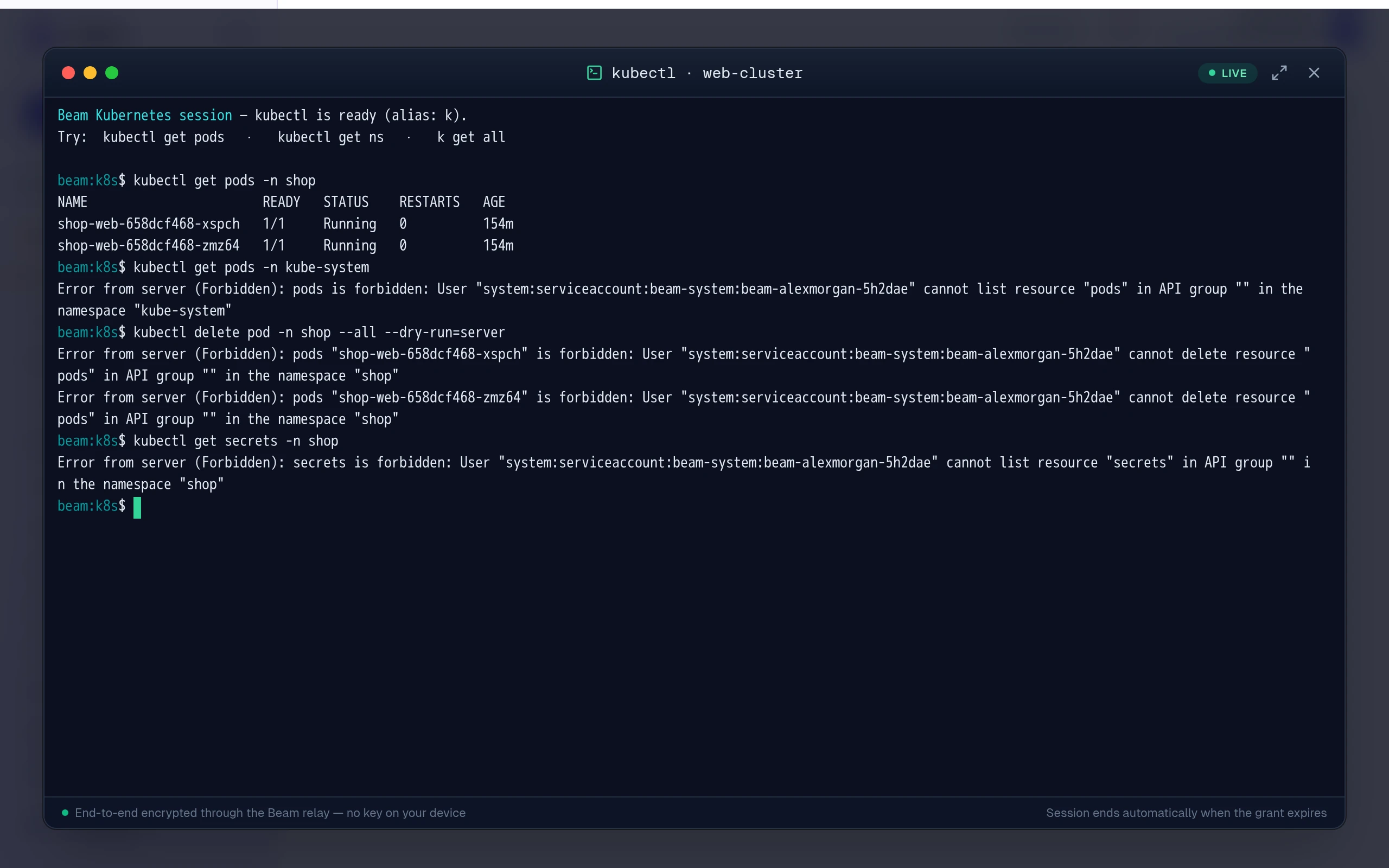Click the AGE column header
This screenshot has width=1389, height=868.
click(494, 202)
